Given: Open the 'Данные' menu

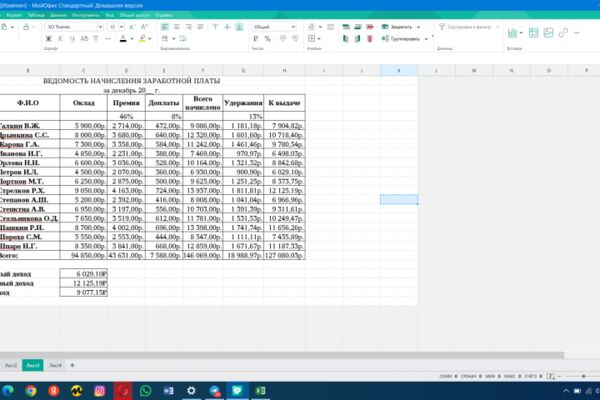Looking at the screenshot, I should coord(58,15).
